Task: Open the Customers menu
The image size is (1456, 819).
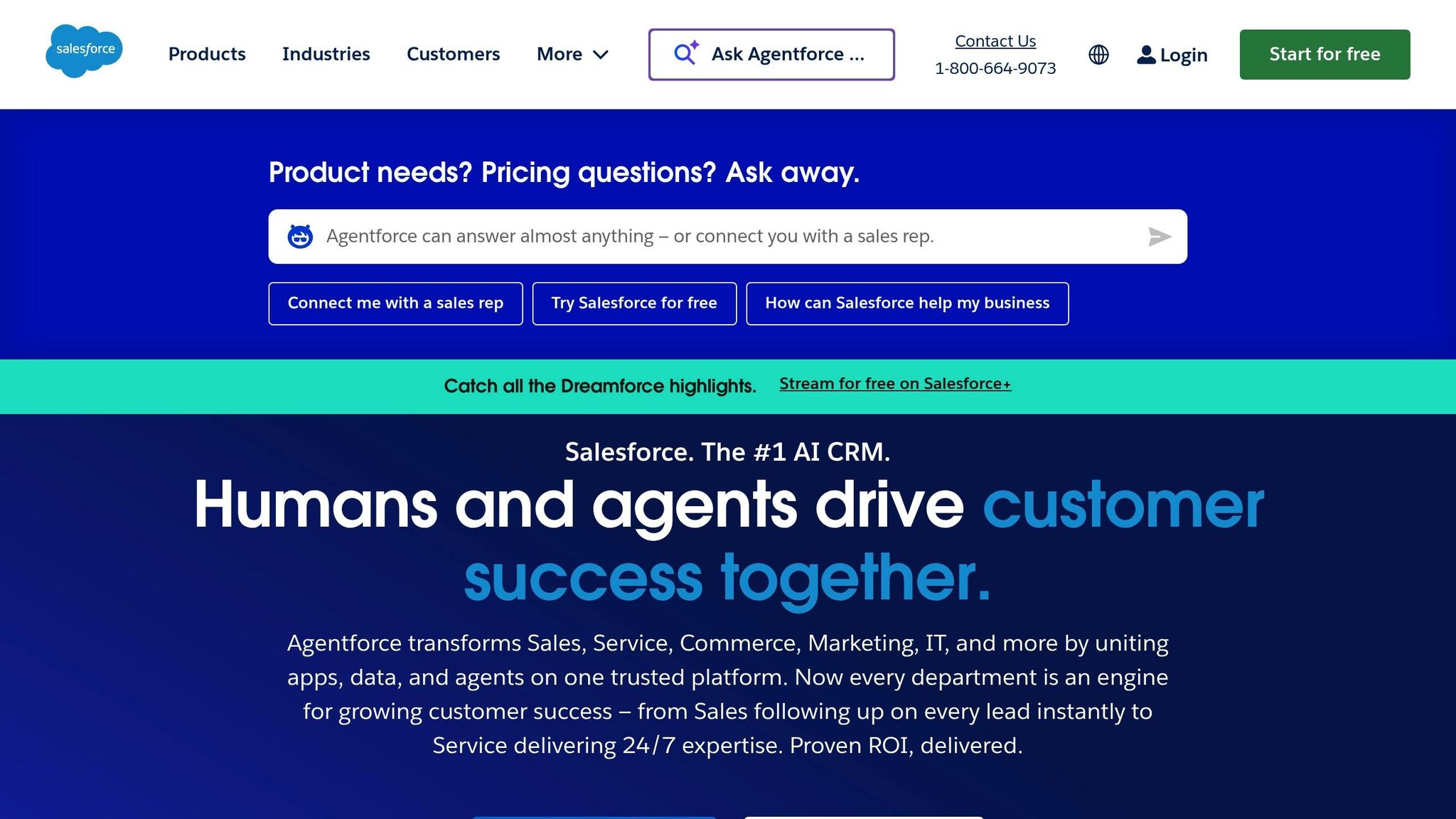Action: click(453, 54)
